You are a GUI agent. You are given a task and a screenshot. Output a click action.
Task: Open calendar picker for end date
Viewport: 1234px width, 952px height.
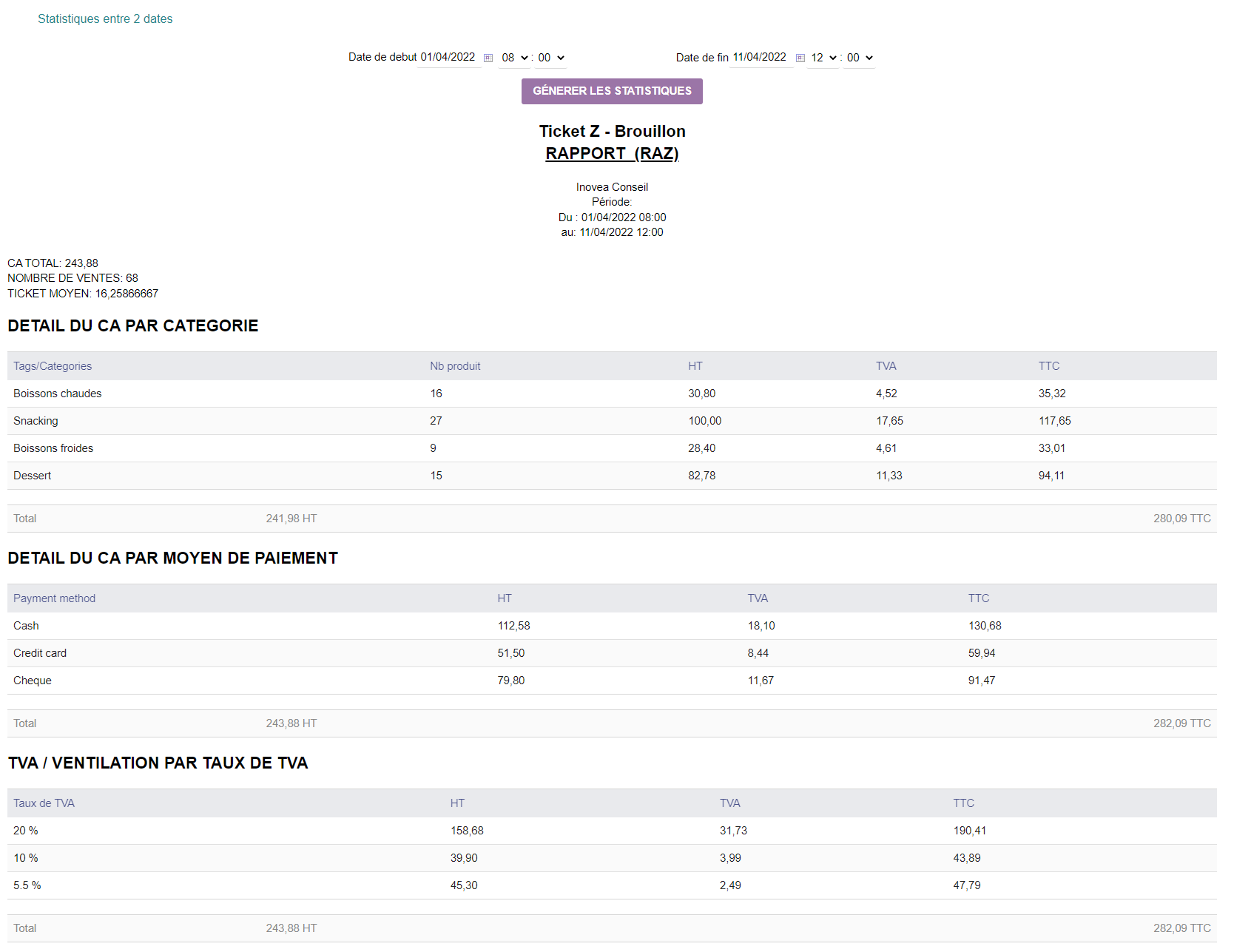click(800, 58)
